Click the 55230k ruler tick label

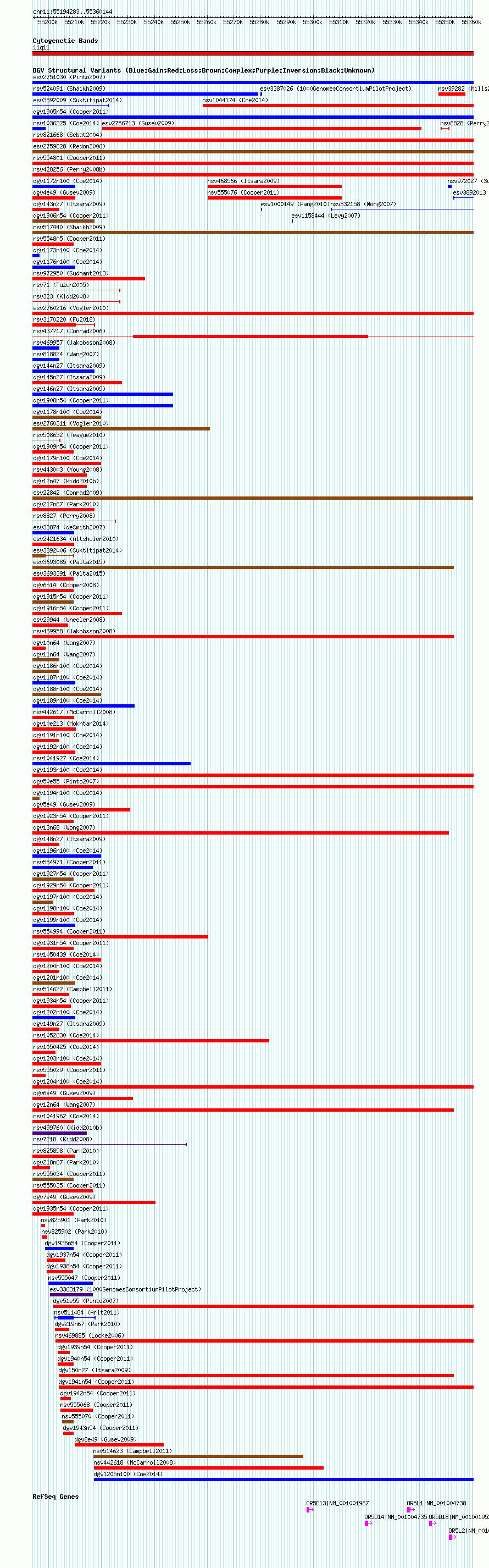(127, 23)
